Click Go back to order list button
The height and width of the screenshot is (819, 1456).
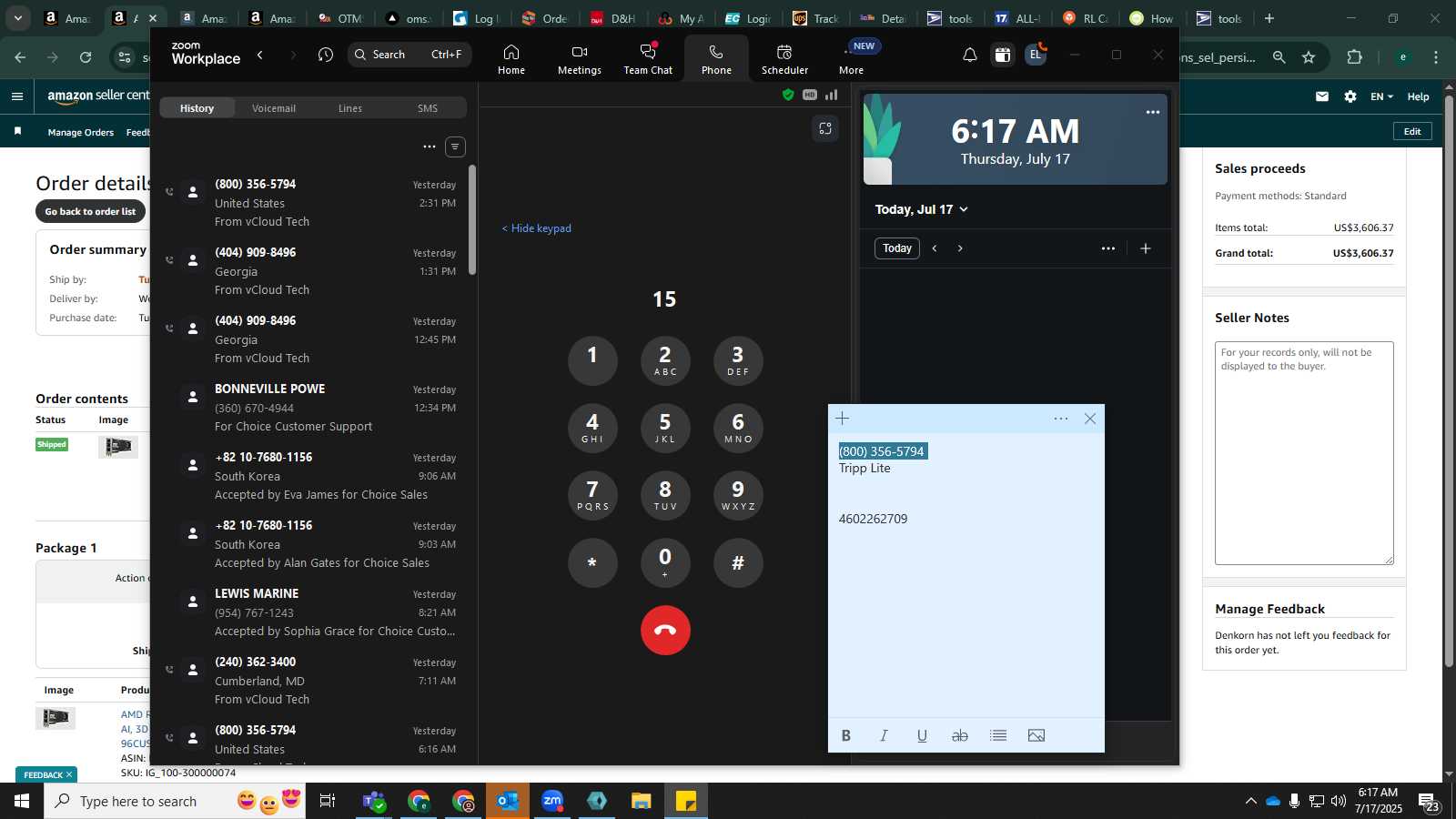[x=90, y=211]
